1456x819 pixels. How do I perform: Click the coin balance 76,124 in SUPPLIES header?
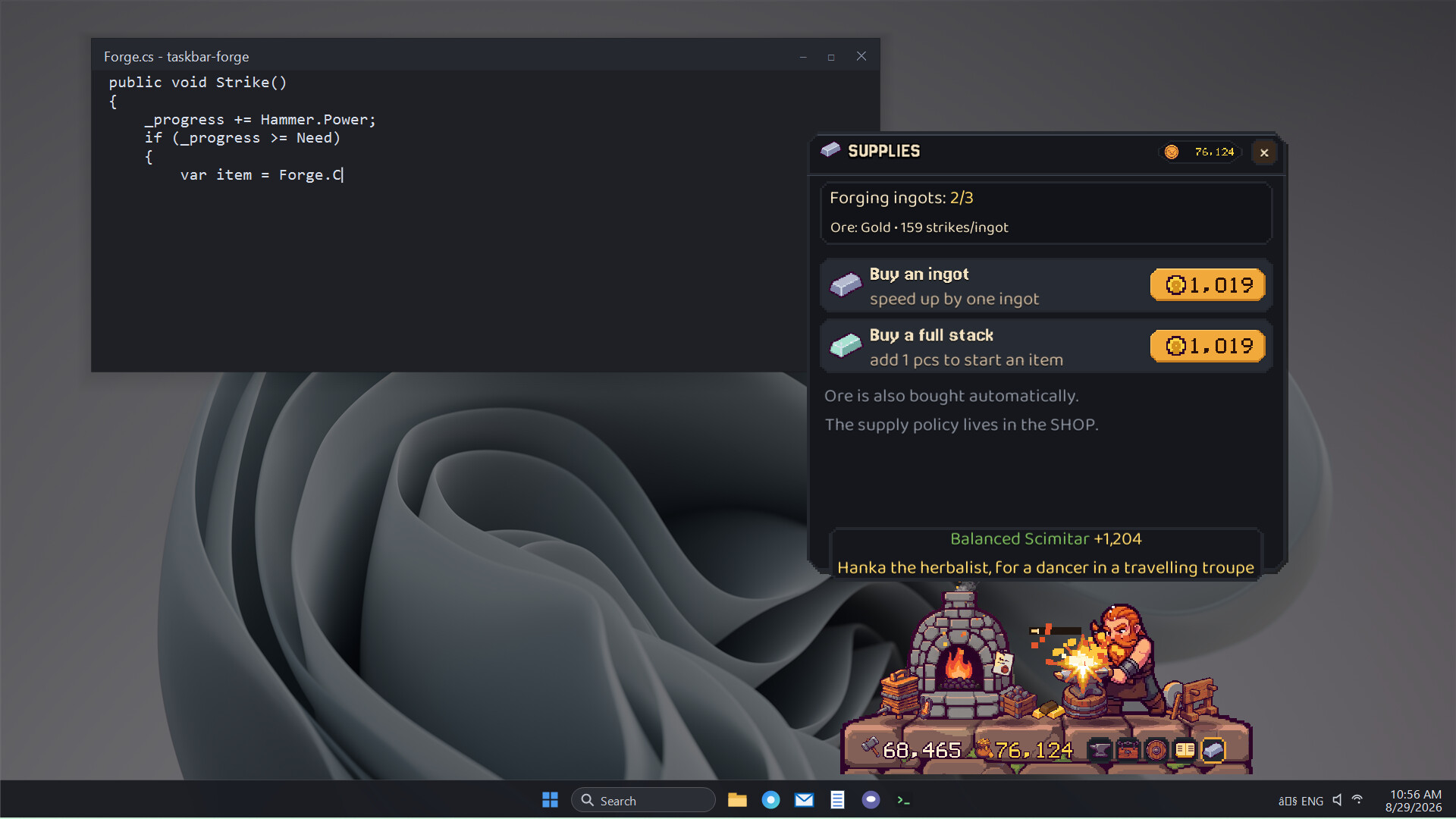coord(1200,152)
